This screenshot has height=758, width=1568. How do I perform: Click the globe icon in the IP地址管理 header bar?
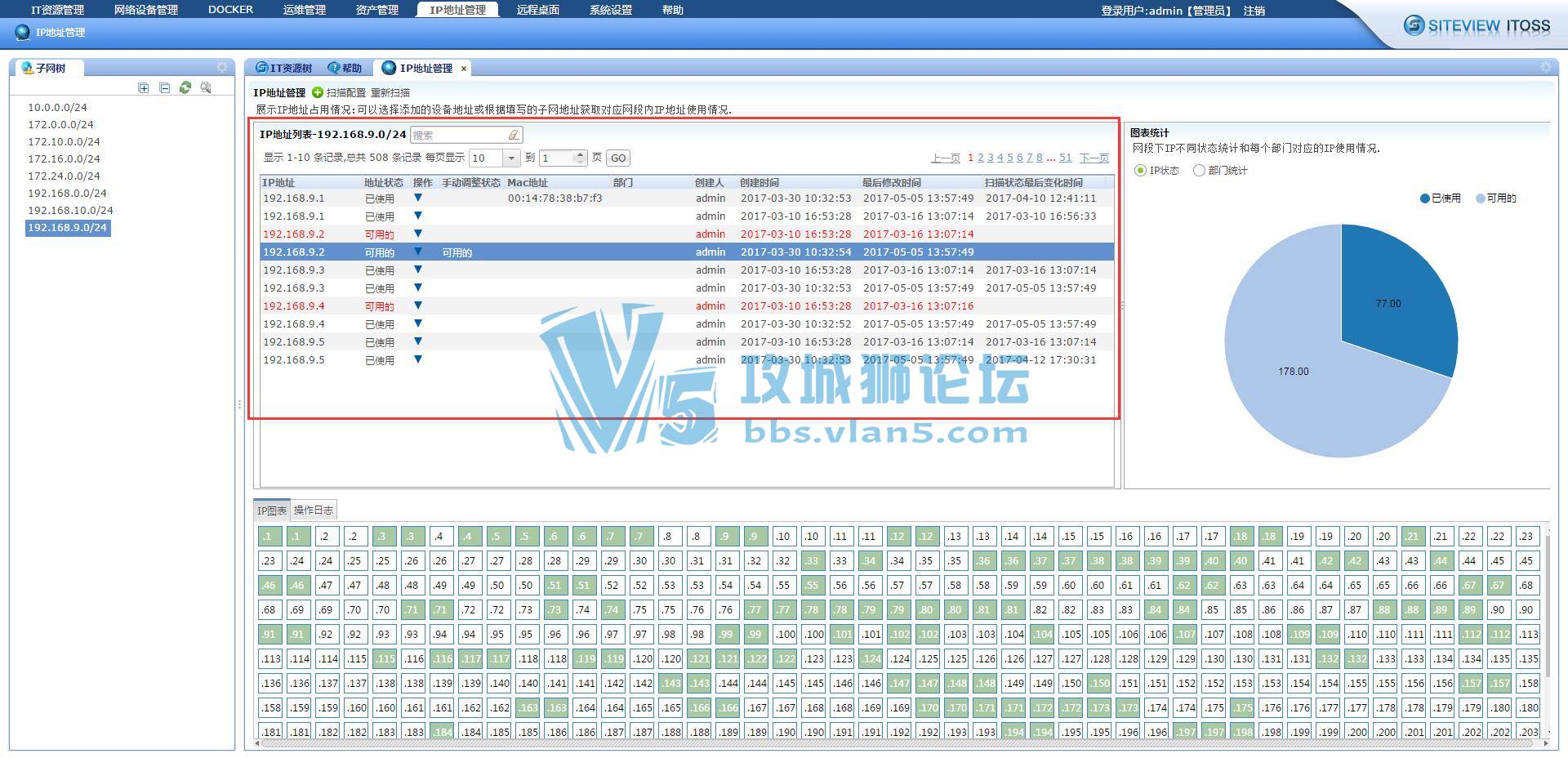pos(23,33)
